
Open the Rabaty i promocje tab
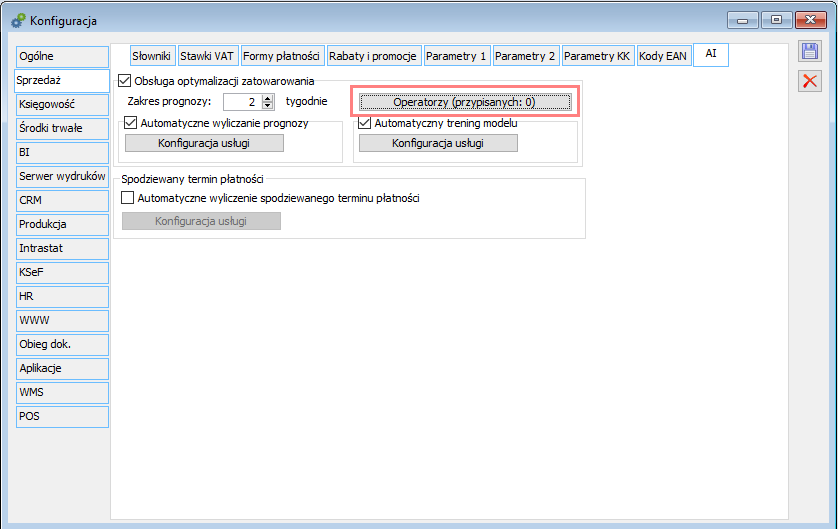point(373,56)
